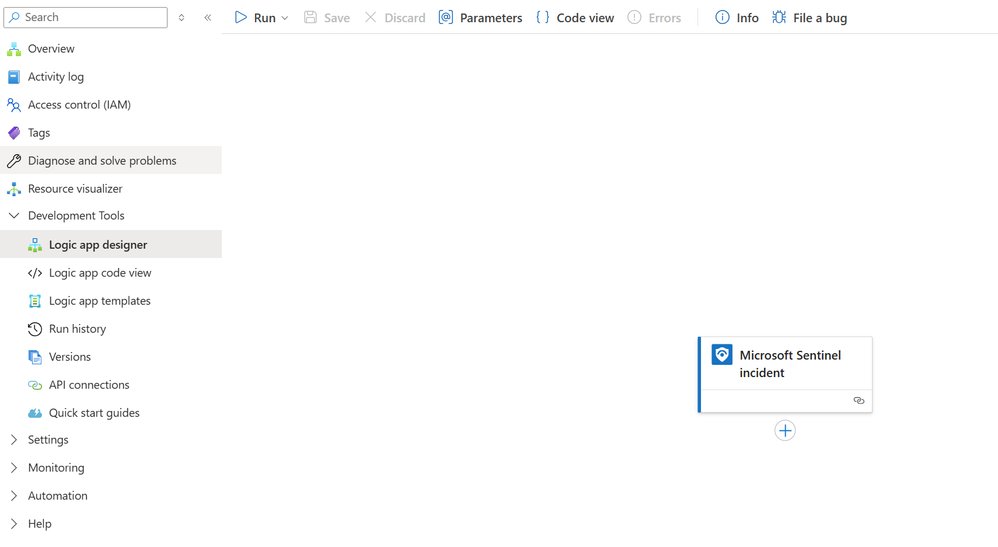The width and height of the screenshot is (998, 547).
Task: Collapse the sidebar with the double chevron
Action: tap(207, 18)
